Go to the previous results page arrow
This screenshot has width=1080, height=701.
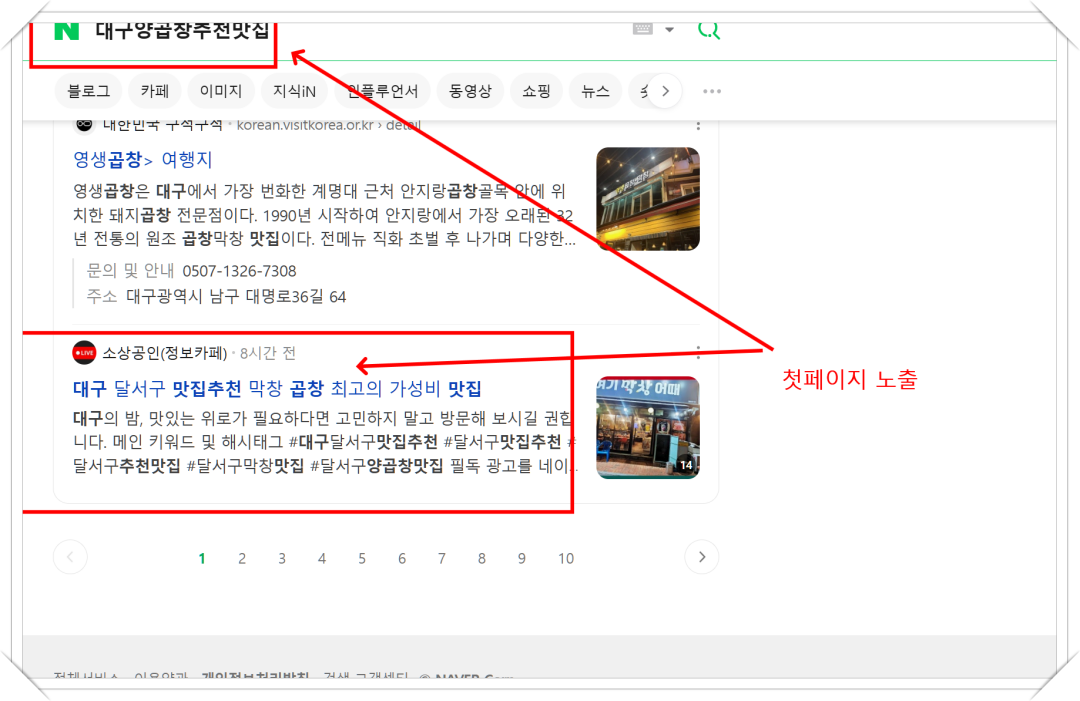pyautogui.click(x=70, y=557)
